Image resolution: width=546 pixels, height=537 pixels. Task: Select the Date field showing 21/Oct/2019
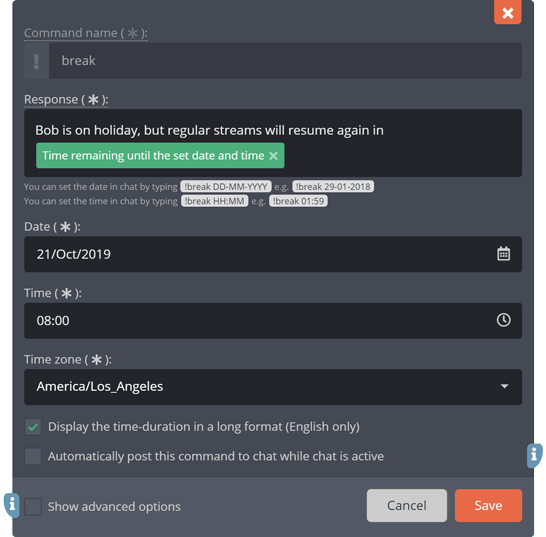[273, 254]
